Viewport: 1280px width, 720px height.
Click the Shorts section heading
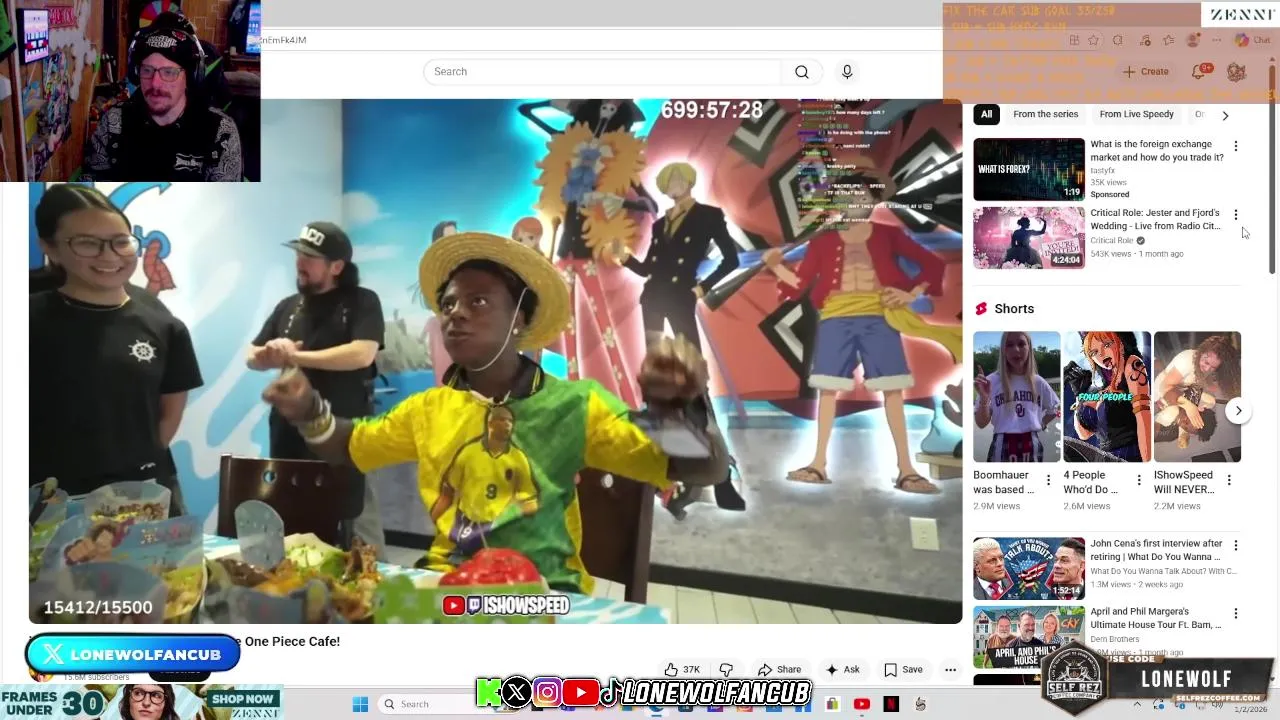[x=1014, y=309]
